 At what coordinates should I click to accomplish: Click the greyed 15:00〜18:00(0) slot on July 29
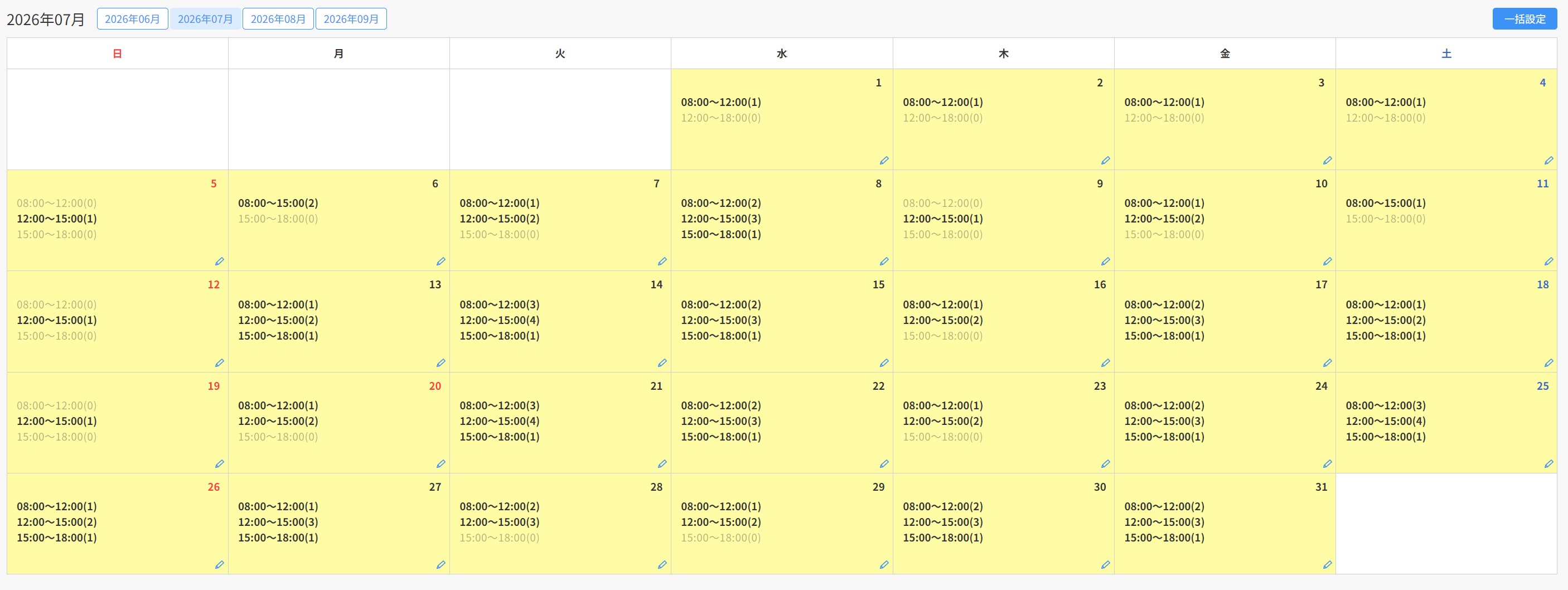point(720,538)
